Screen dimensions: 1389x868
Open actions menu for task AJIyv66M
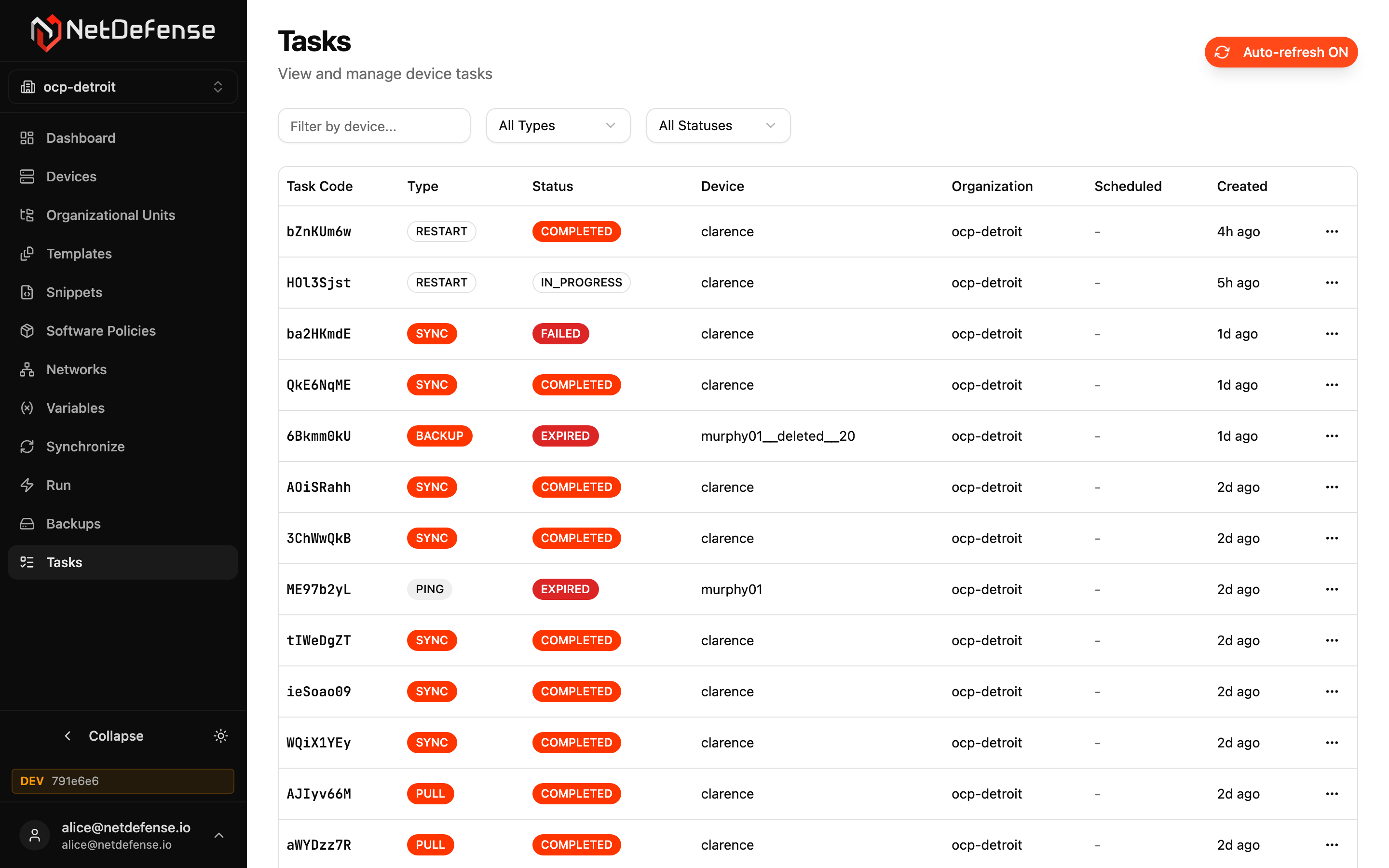click(x=1332, y=793)
